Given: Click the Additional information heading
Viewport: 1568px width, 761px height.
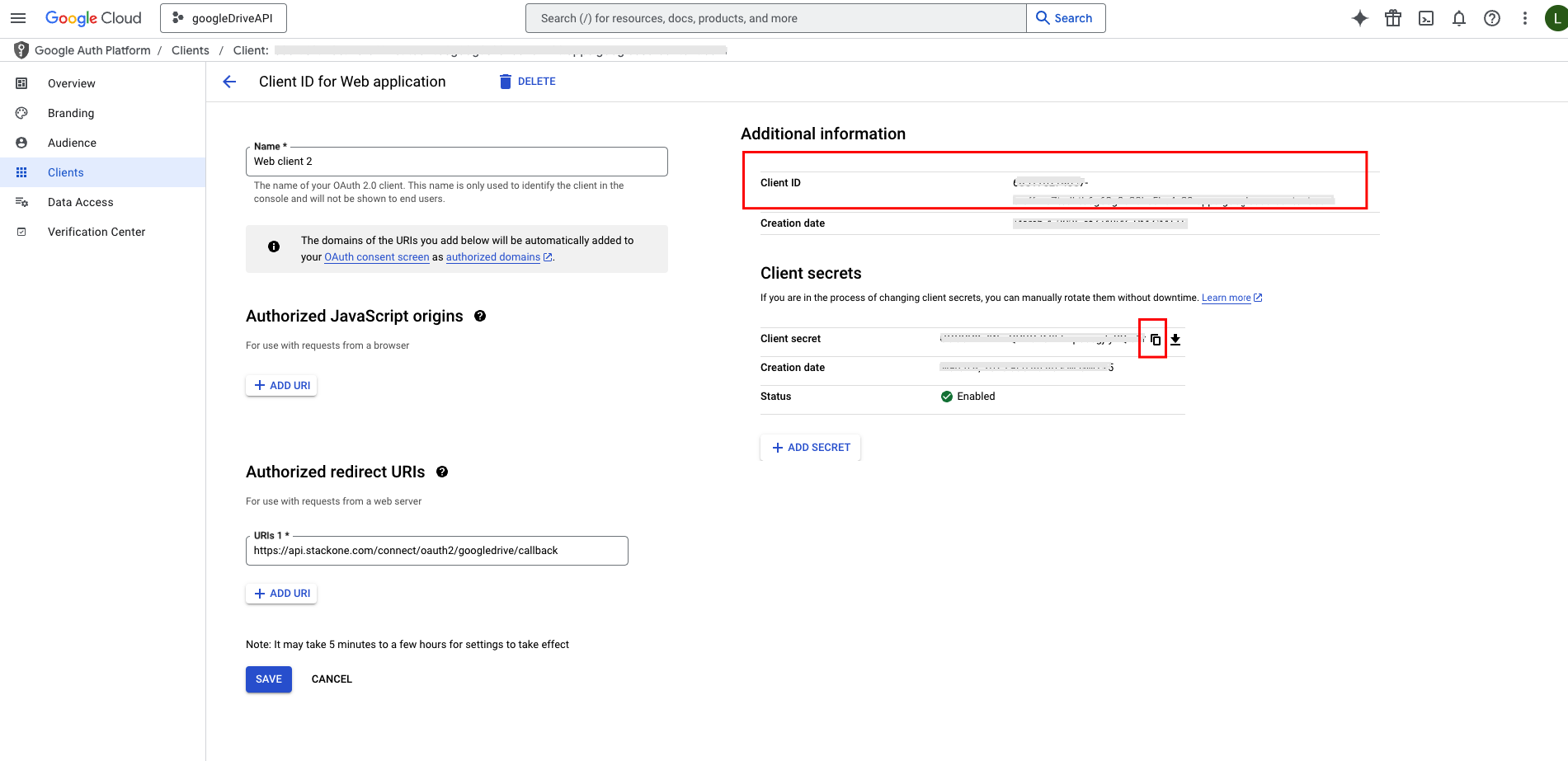Looking at the screenshot, I should tap(823, 134).
